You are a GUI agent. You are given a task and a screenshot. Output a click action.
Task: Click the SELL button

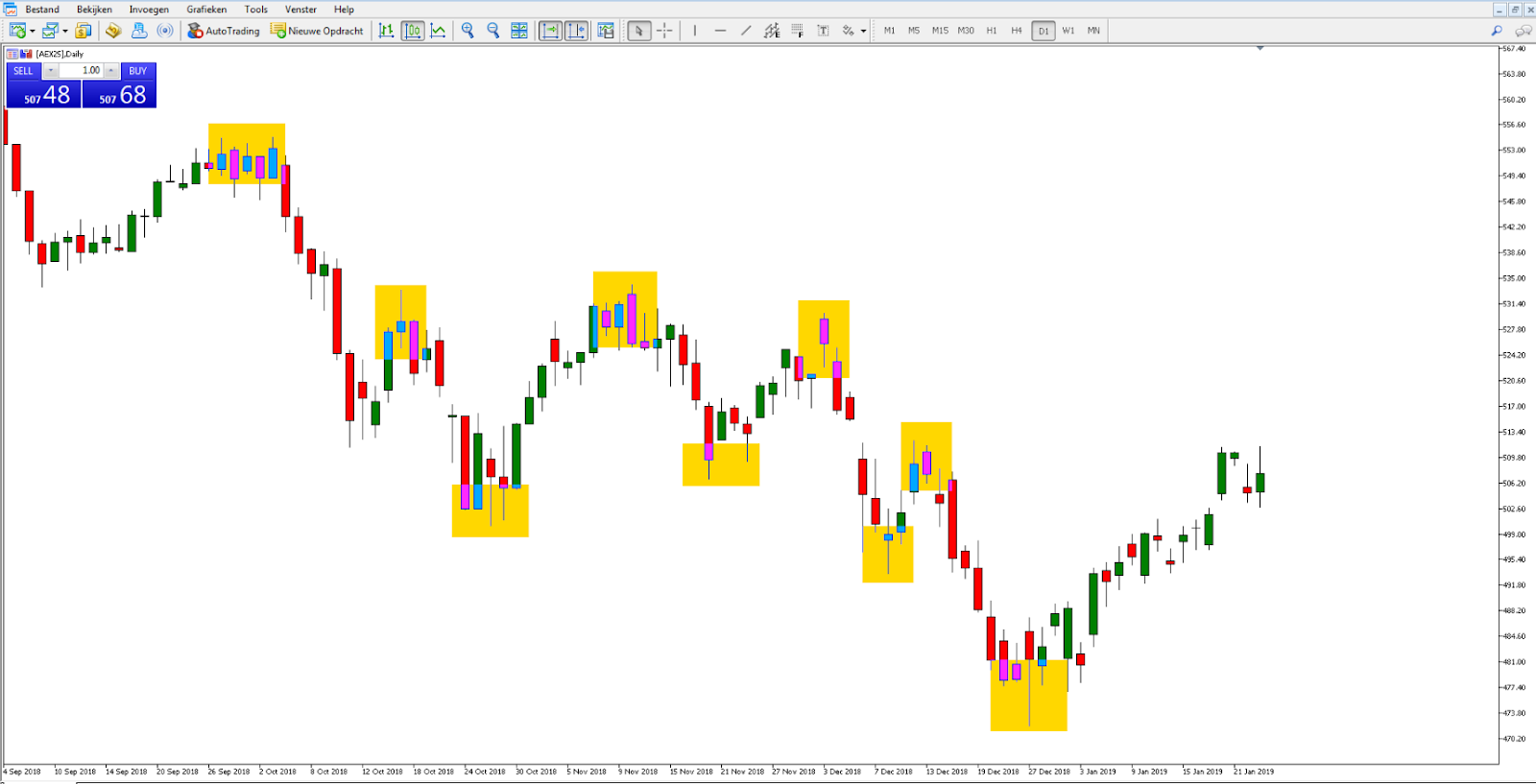(x=24, y=71)
